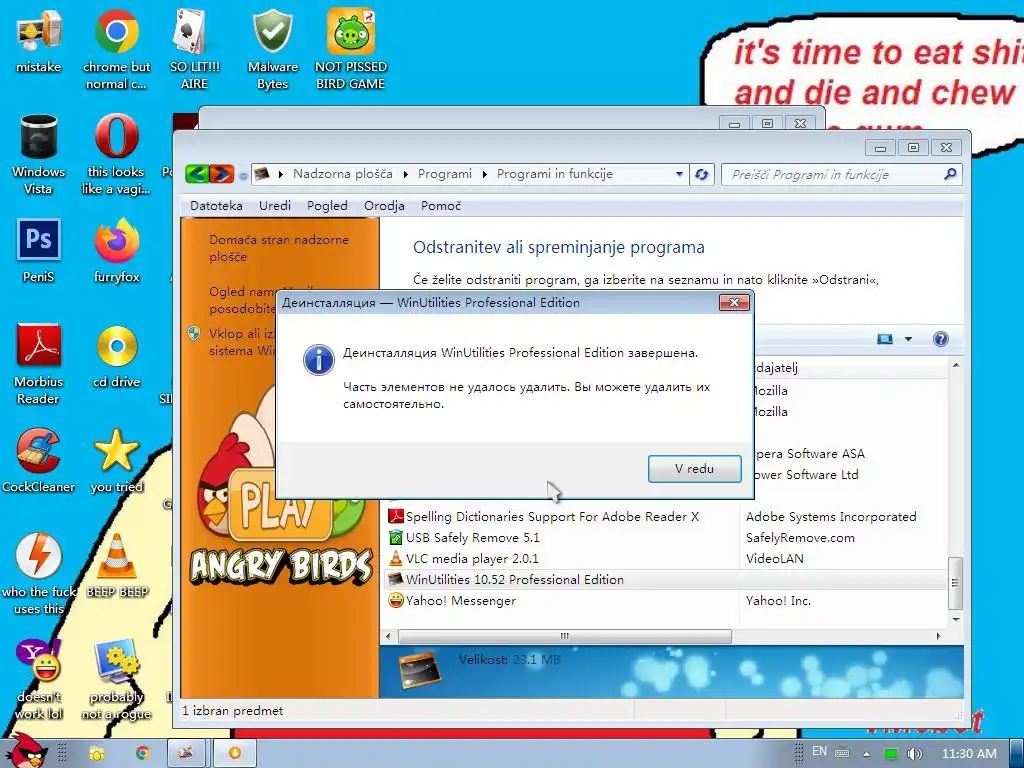Click 'Nadzorna plošča' breadcrumb
This screenshot has width=1024, height=768.
pos(343,174)
